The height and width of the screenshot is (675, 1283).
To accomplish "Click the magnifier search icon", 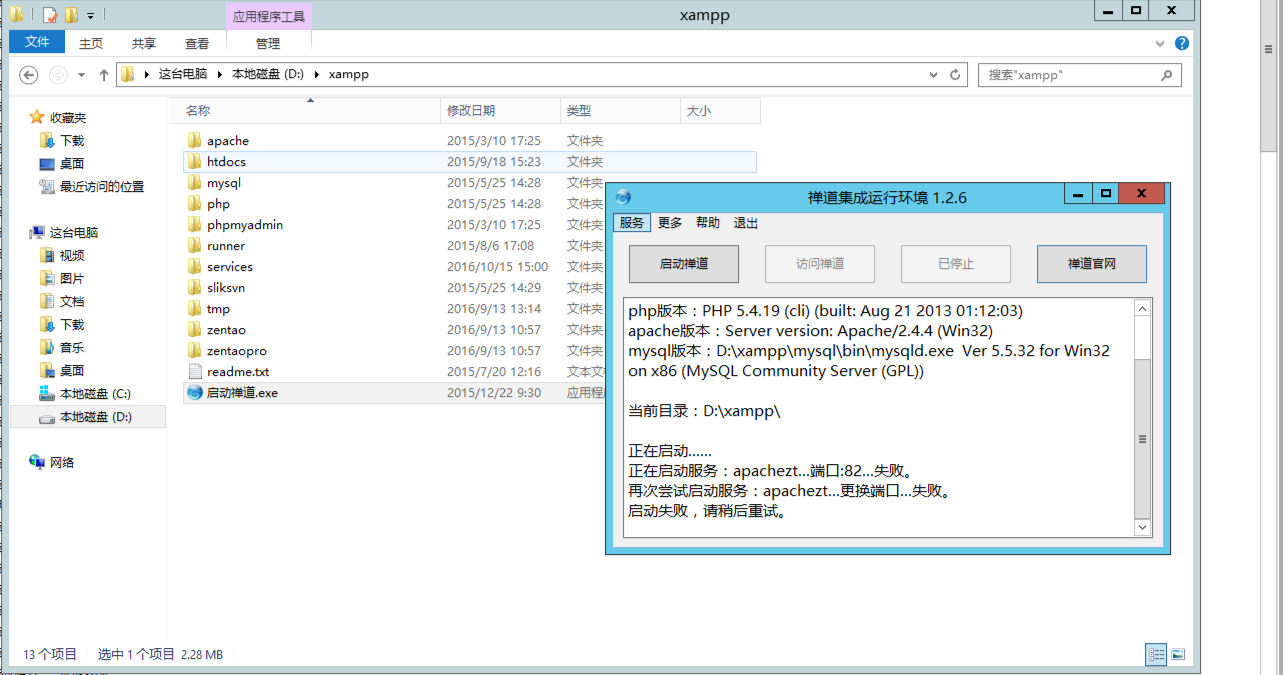I will pos(1167,75).
